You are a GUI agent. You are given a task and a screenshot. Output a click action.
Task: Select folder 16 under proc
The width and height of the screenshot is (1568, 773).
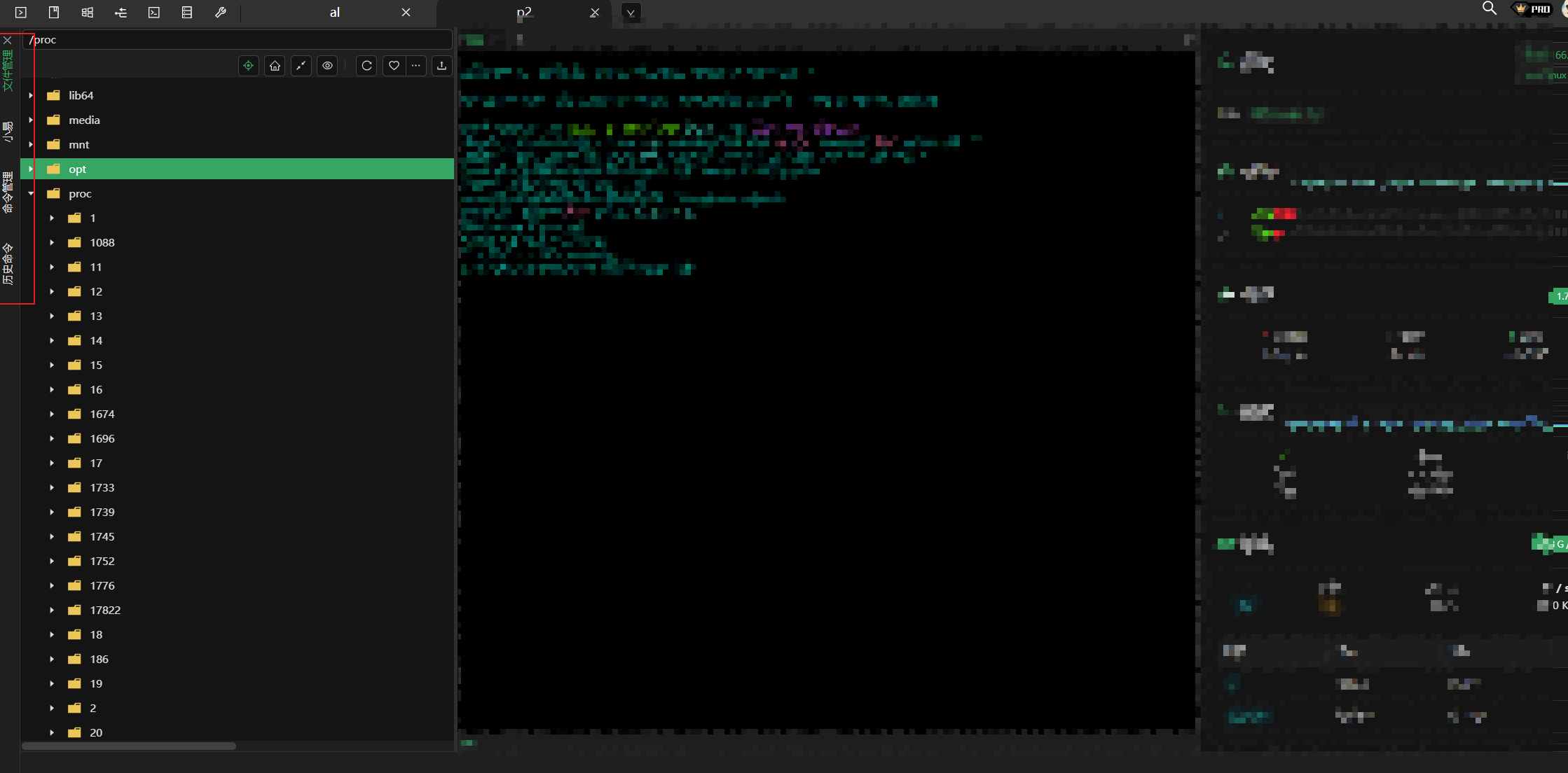96,389
